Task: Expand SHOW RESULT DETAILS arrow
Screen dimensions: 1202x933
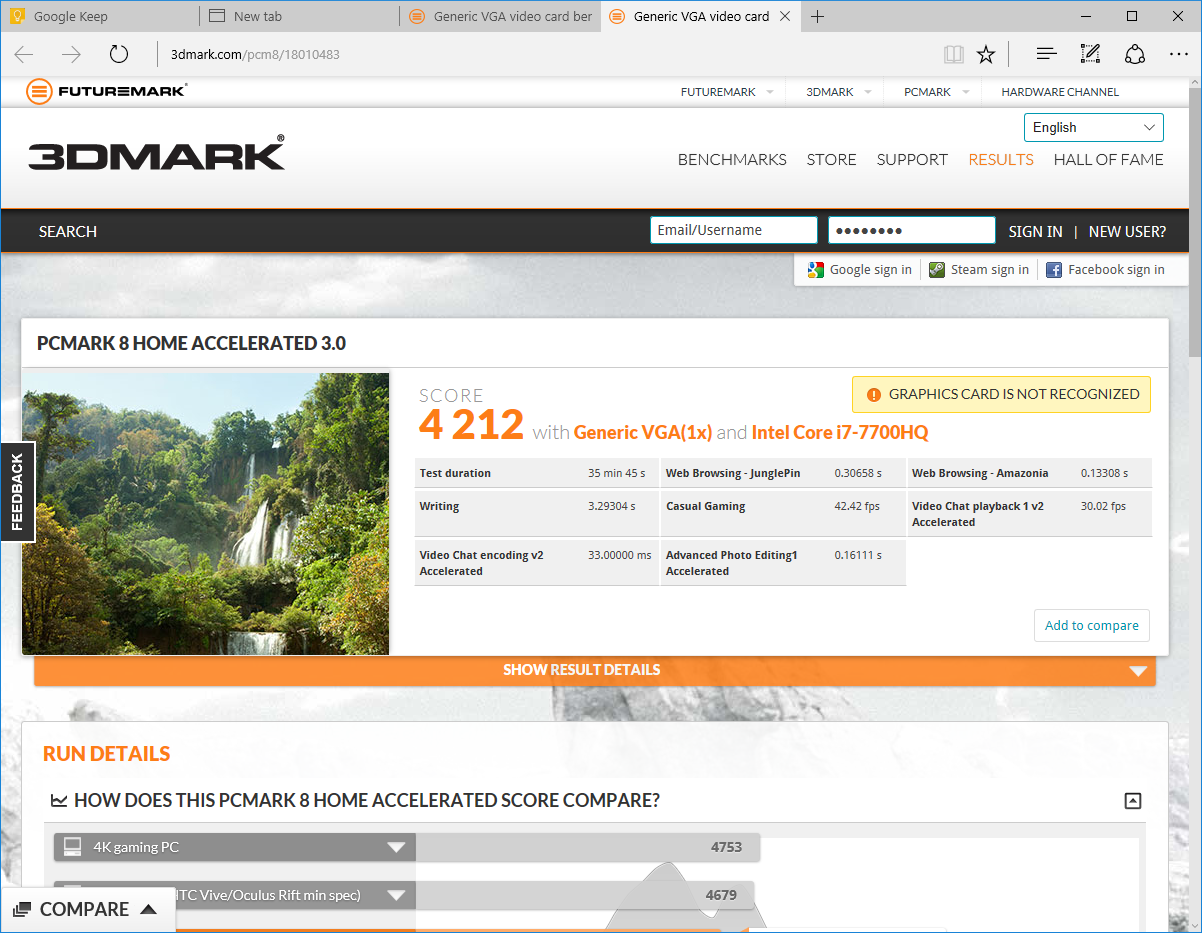Action: click(x=1138, y=671)
